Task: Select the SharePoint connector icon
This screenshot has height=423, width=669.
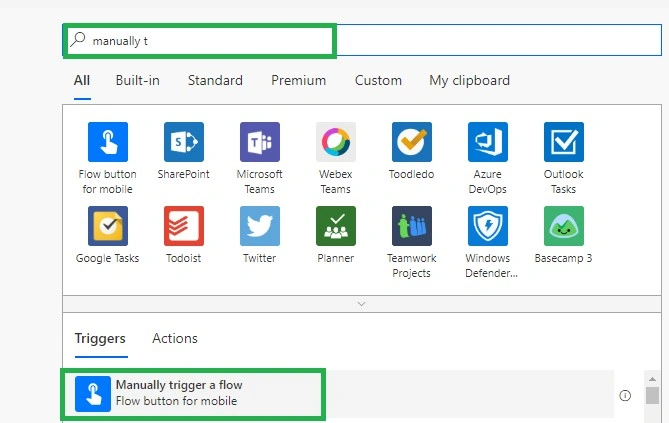Action: (184, 142)
